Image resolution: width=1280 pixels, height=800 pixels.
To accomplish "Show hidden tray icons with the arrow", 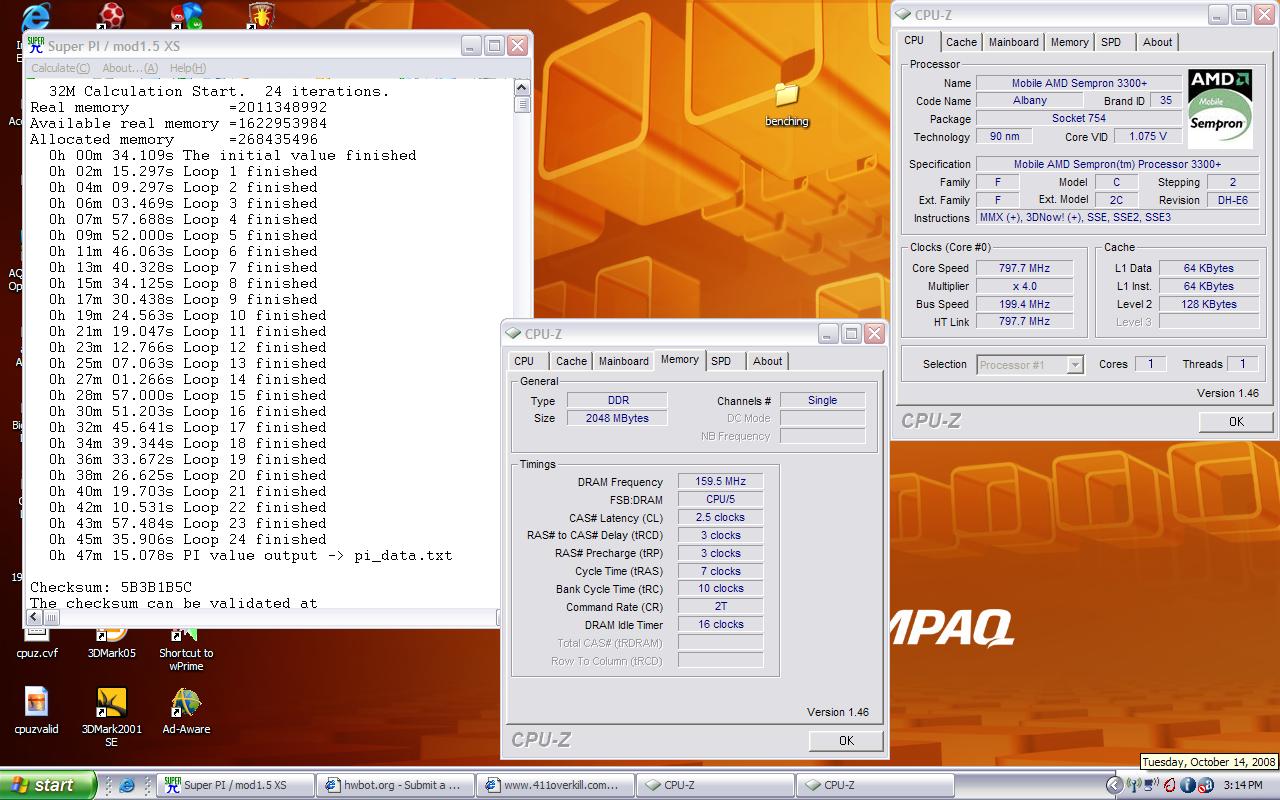I will (1115, 785).
